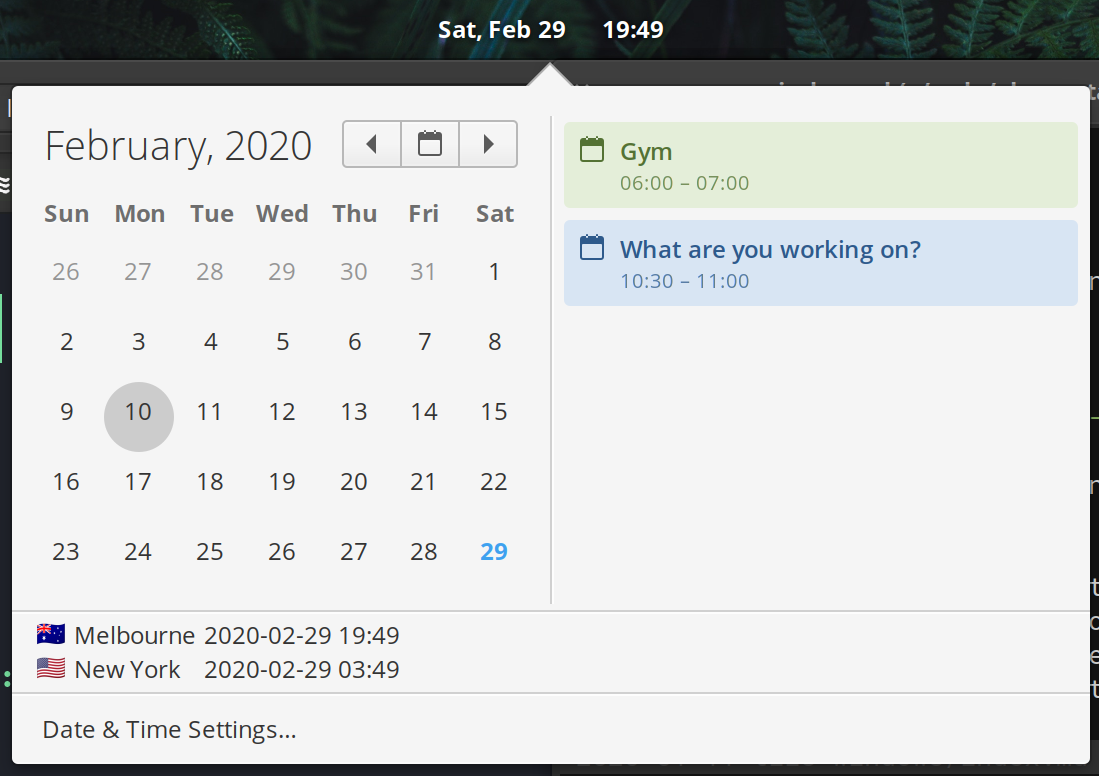Click the green calendar icon beside Gym
This screenshot has height=776, width=1099.
coord(592,149)
